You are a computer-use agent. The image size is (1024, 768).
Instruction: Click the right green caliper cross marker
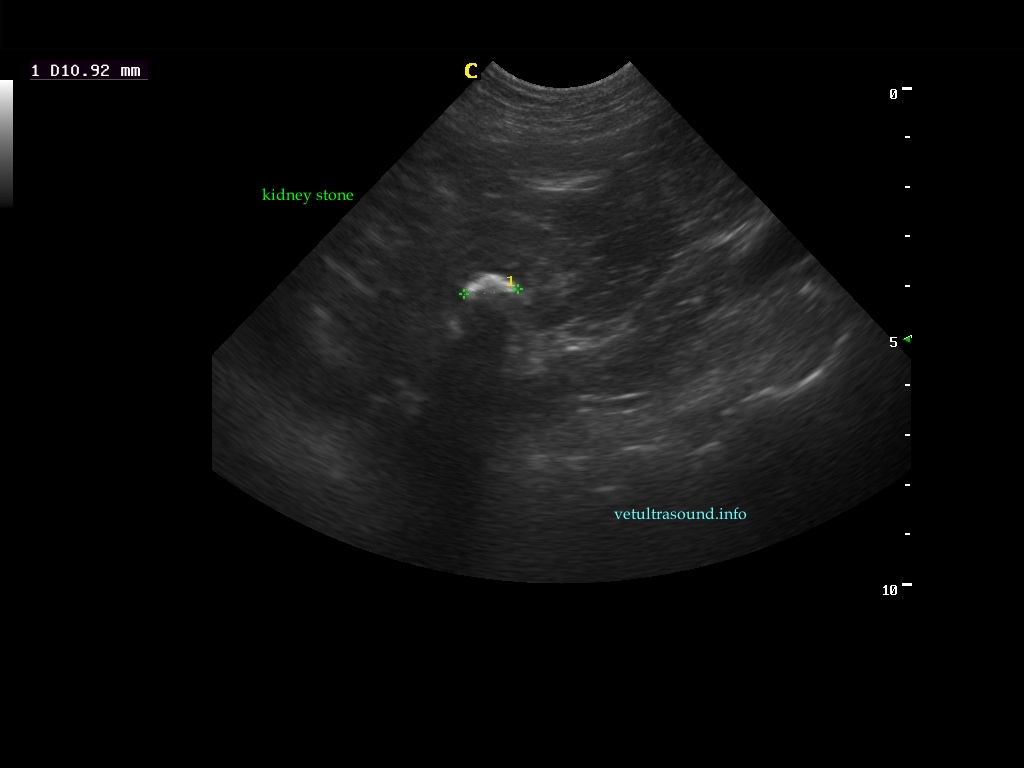pyautogui.click(x=518, y=290)
